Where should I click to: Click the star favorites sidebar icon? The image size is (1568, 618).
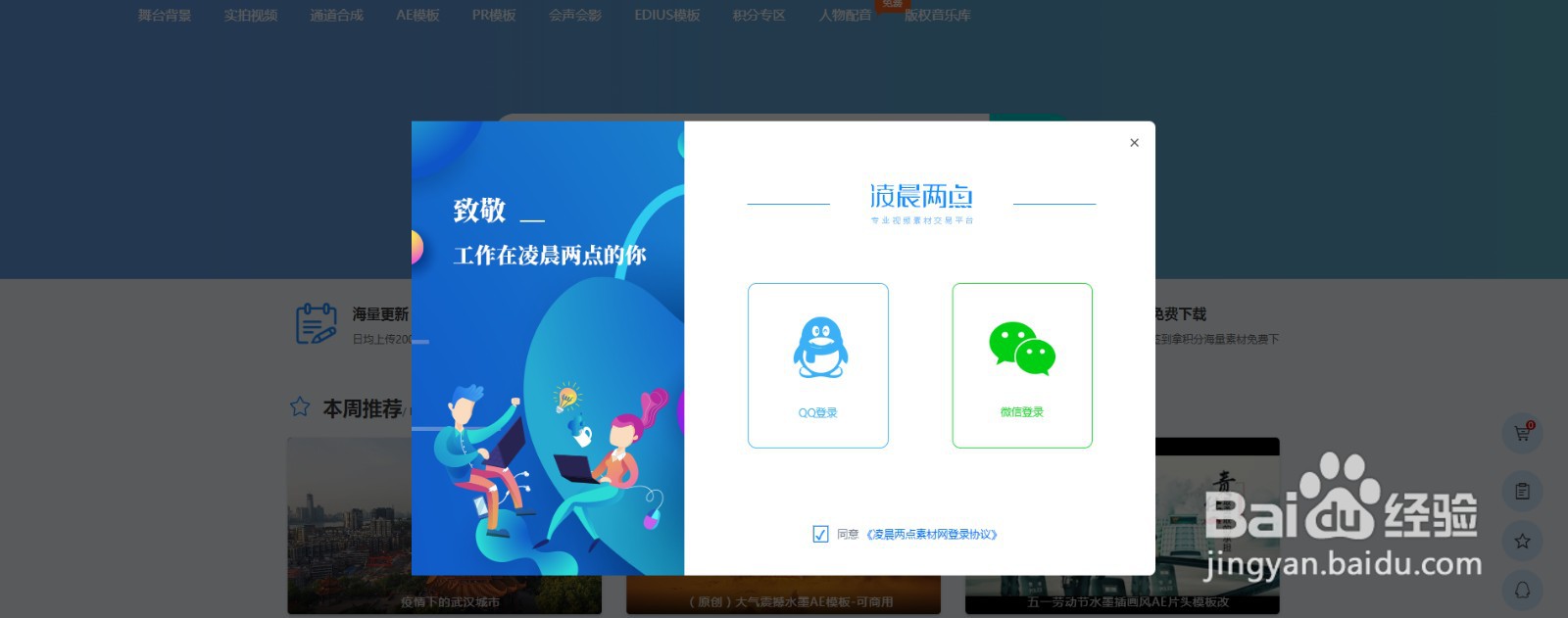(x=1522, y=541)
